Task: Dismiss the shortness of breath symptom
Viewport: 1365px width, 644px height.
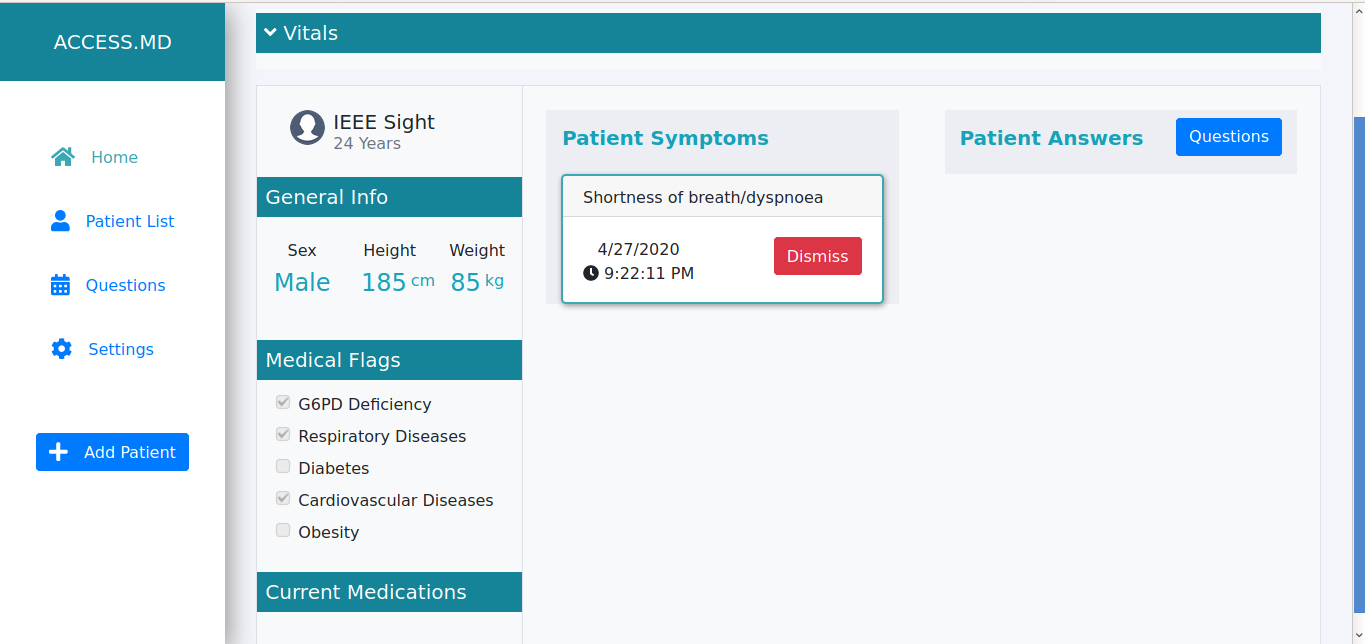Action: click(817, 256)
